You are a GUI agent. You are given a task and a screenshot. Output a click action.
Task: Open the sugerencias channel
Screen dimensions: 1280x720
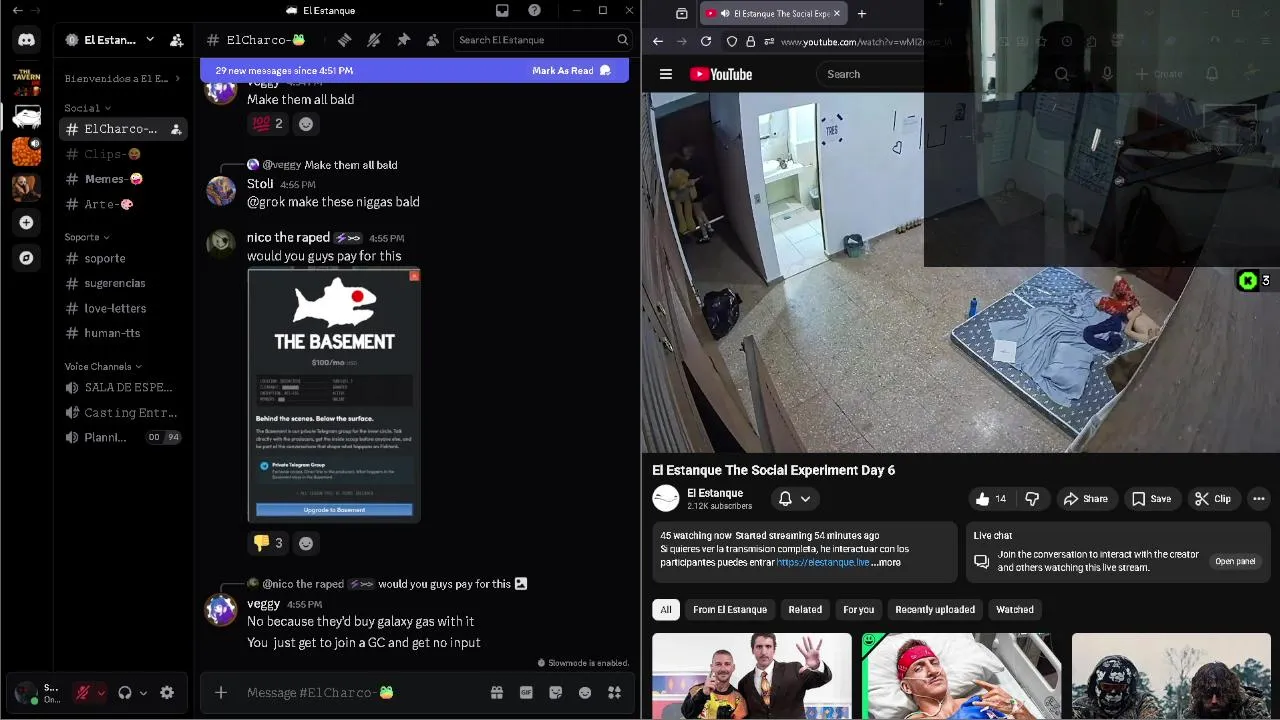tap(123, 283)
